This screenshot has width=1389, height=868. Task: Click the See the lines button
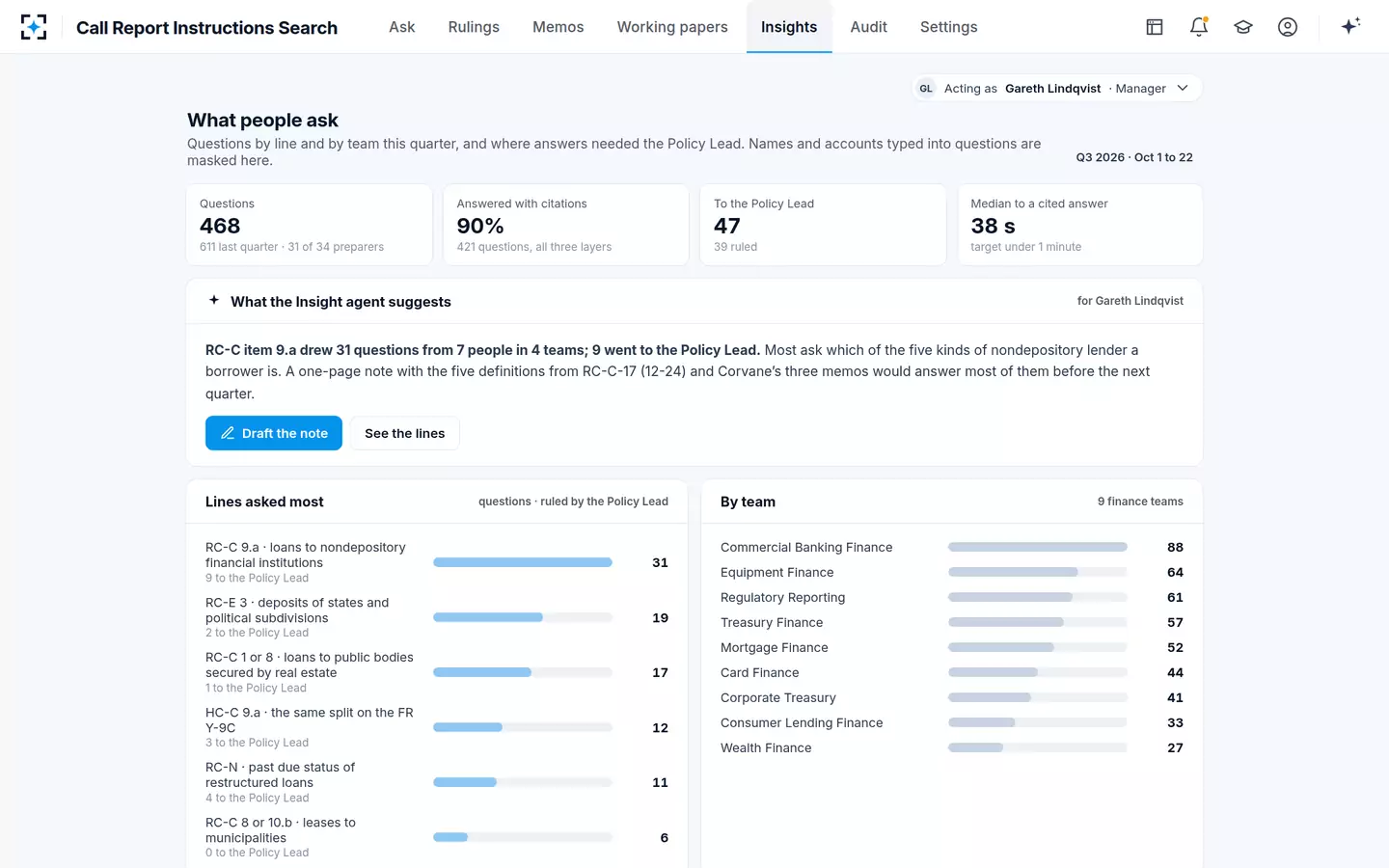(x=405, y=433)
